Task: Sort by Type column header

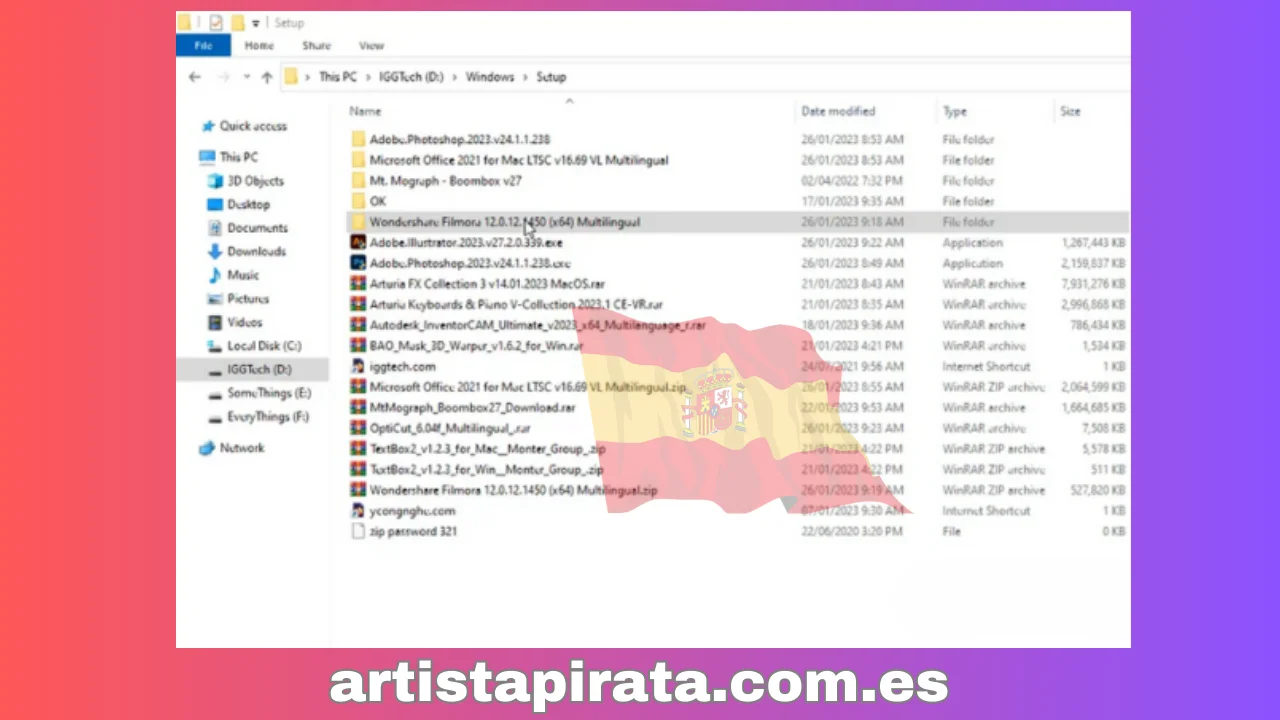Action: tap(954, 111)
